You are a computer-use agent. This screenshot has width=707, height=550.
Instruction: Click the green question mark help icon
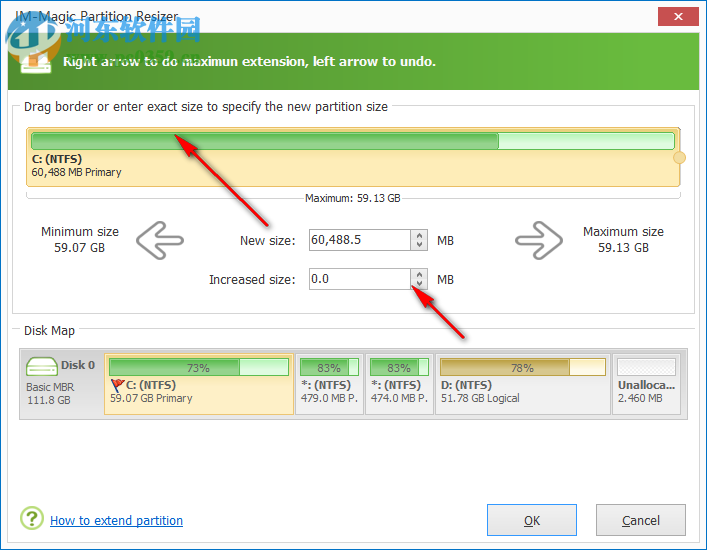[32, 518]
